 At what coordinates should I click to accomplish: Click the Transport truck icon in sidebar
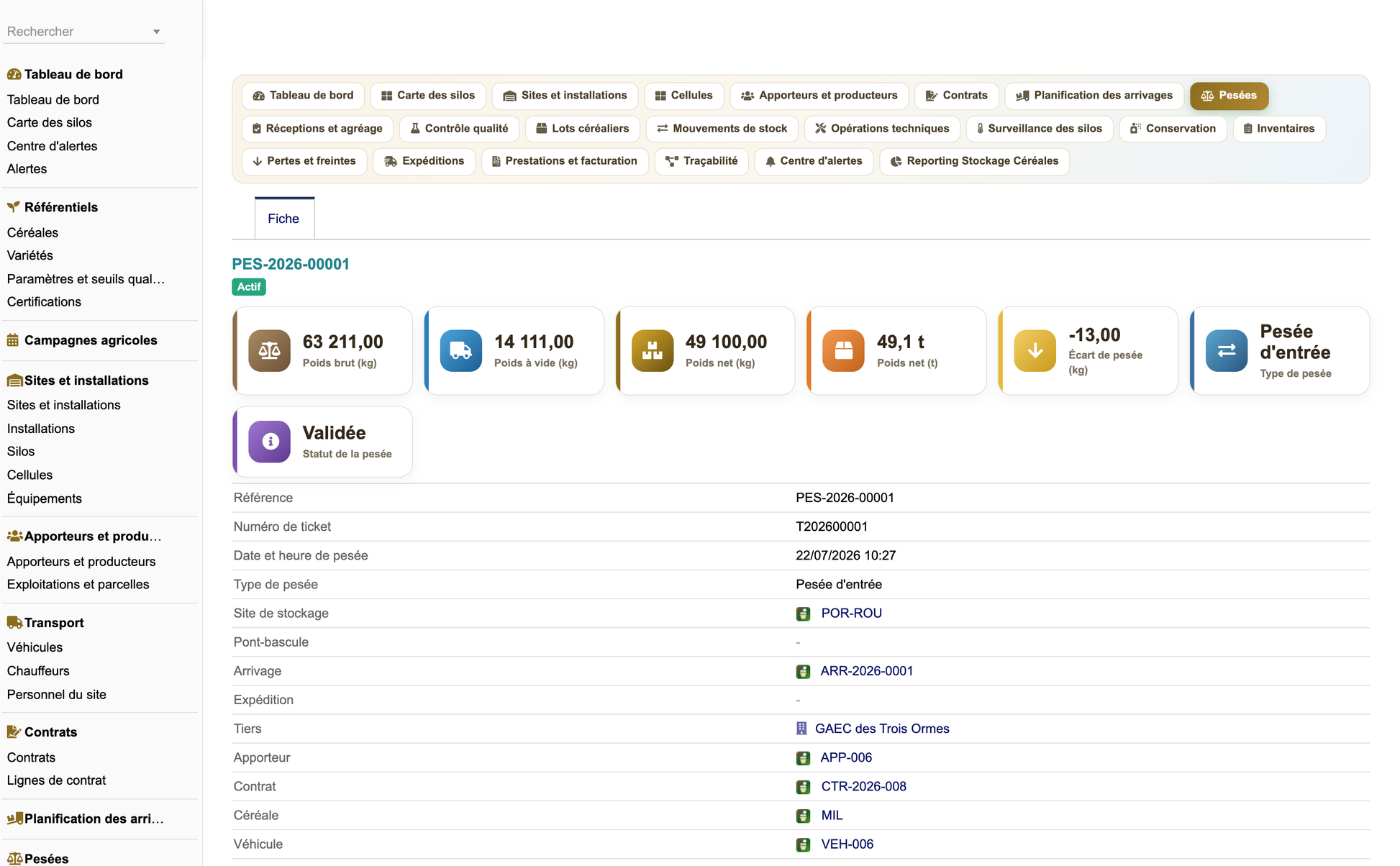(x=14, y=622)
